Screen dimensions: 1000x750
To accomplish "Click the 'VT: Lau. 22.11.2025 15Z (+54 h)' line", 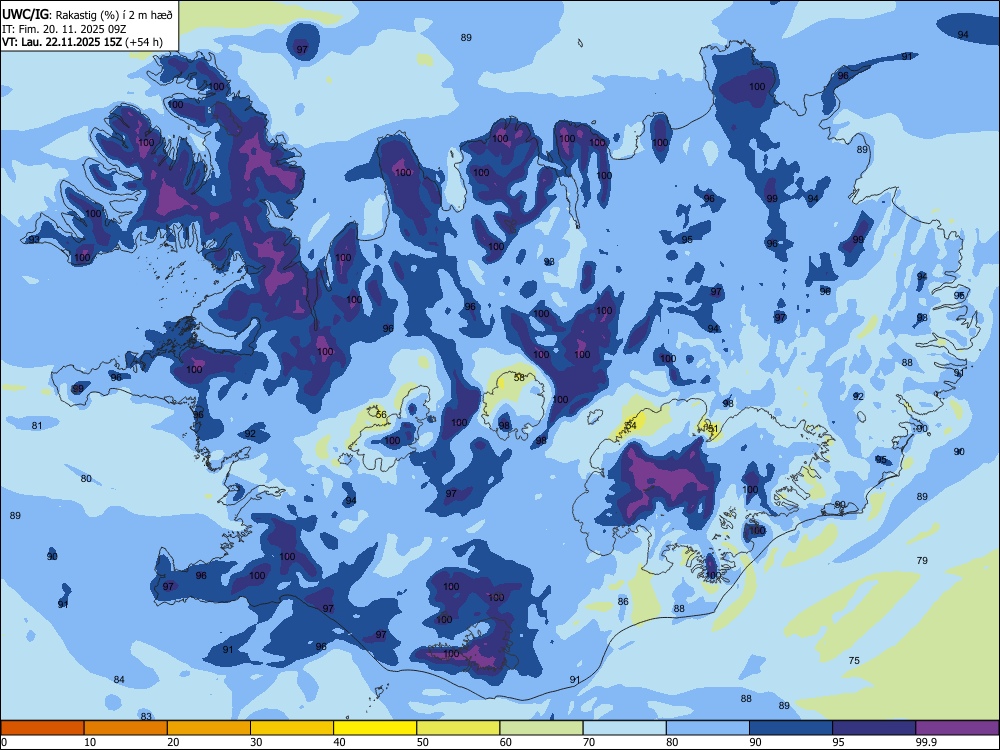I will [x=82, y=42].
